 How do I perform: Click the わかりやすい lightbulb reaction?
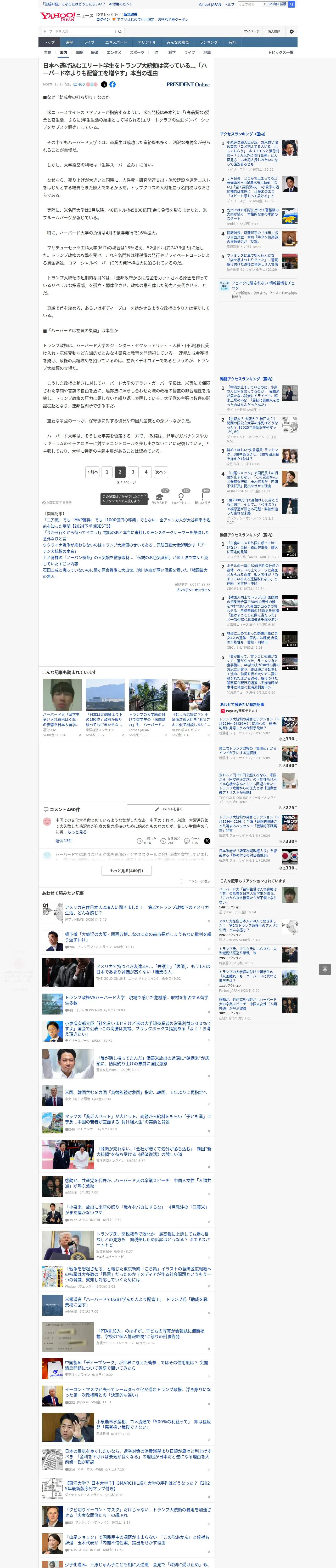click(181, 497)
